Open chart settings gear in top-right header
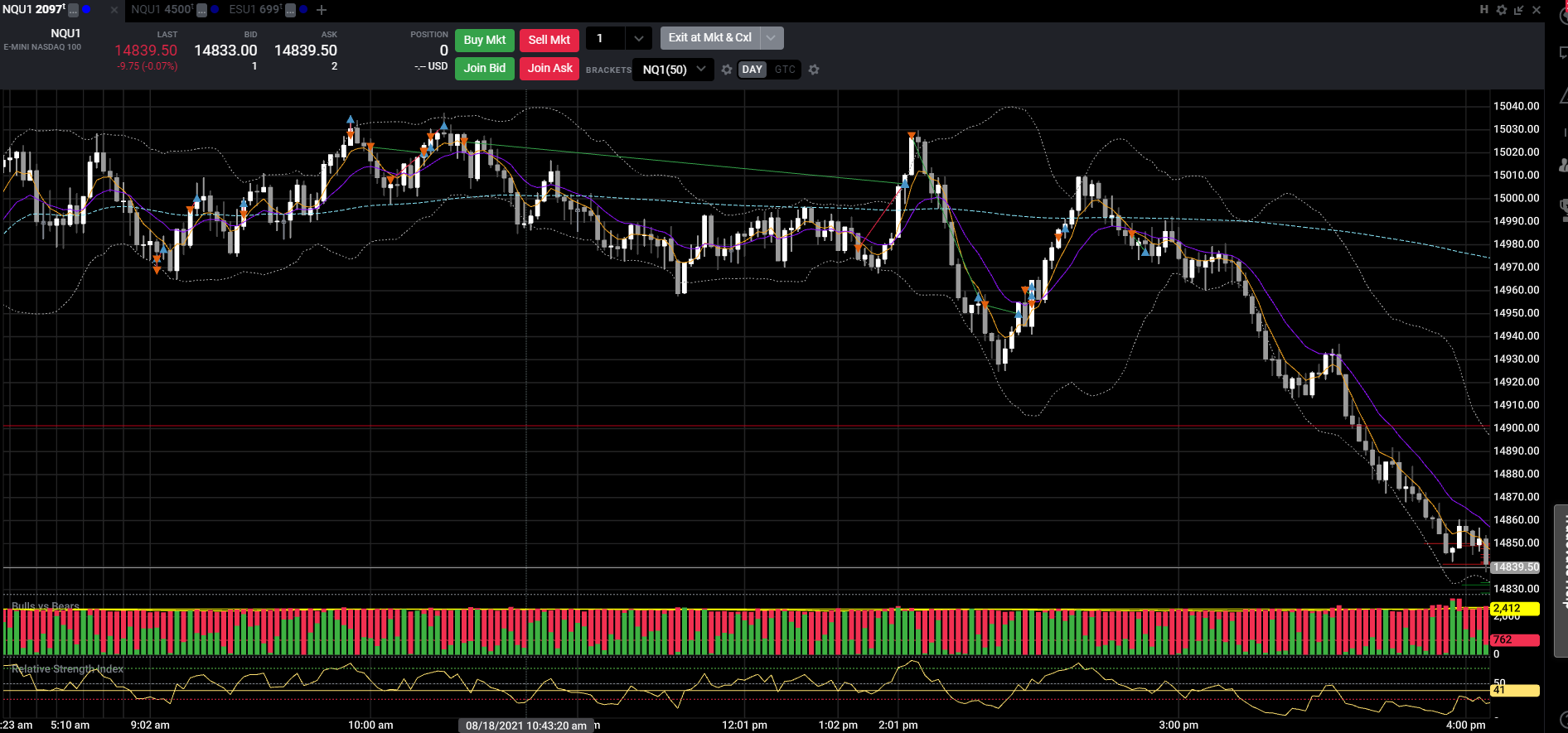Viewport: 1568px width, 733px height. pyautogui.click(x=1501, y=10)
